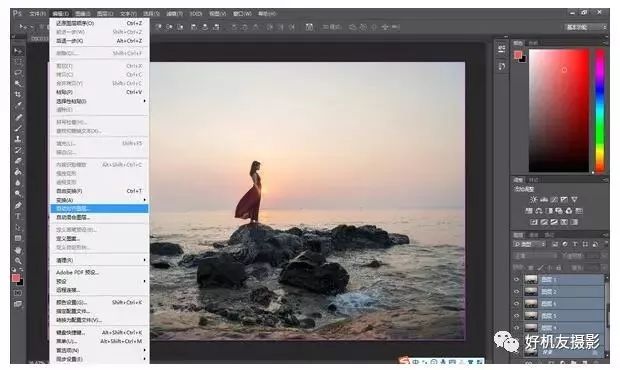The height and width of the screenshot is (370, 620).
Task: Add a Brightness/Contrast adjustment
Action: coord(533,200)
